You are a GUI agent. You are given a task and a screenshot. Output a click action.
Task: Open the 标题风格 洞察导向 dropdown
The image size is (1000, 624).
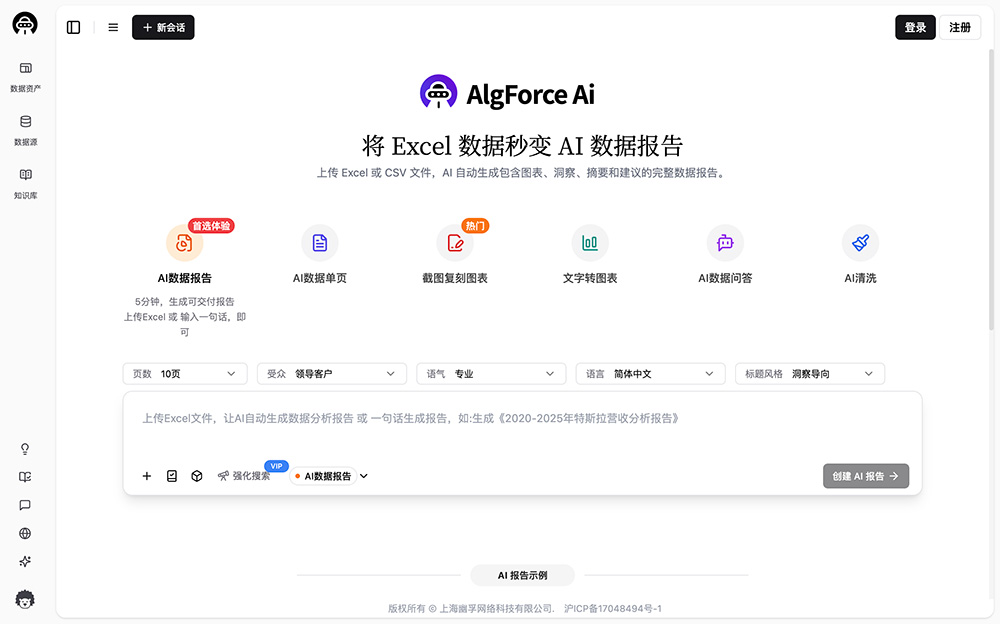(810, 374)
